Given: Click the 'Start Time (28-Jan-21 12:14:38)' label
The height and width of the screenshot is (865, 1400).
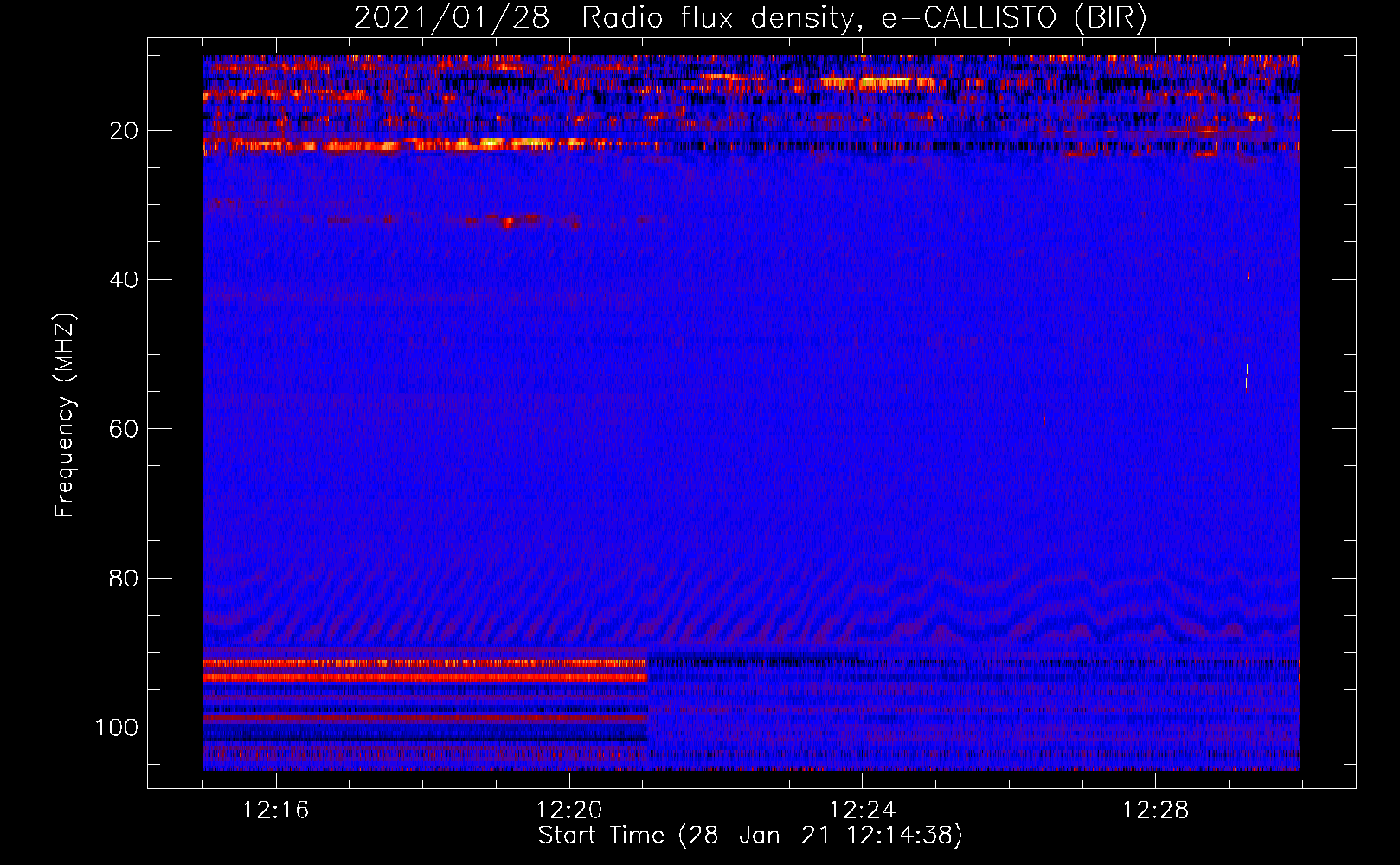Looking at the screenshot, I should coord(750,836).
